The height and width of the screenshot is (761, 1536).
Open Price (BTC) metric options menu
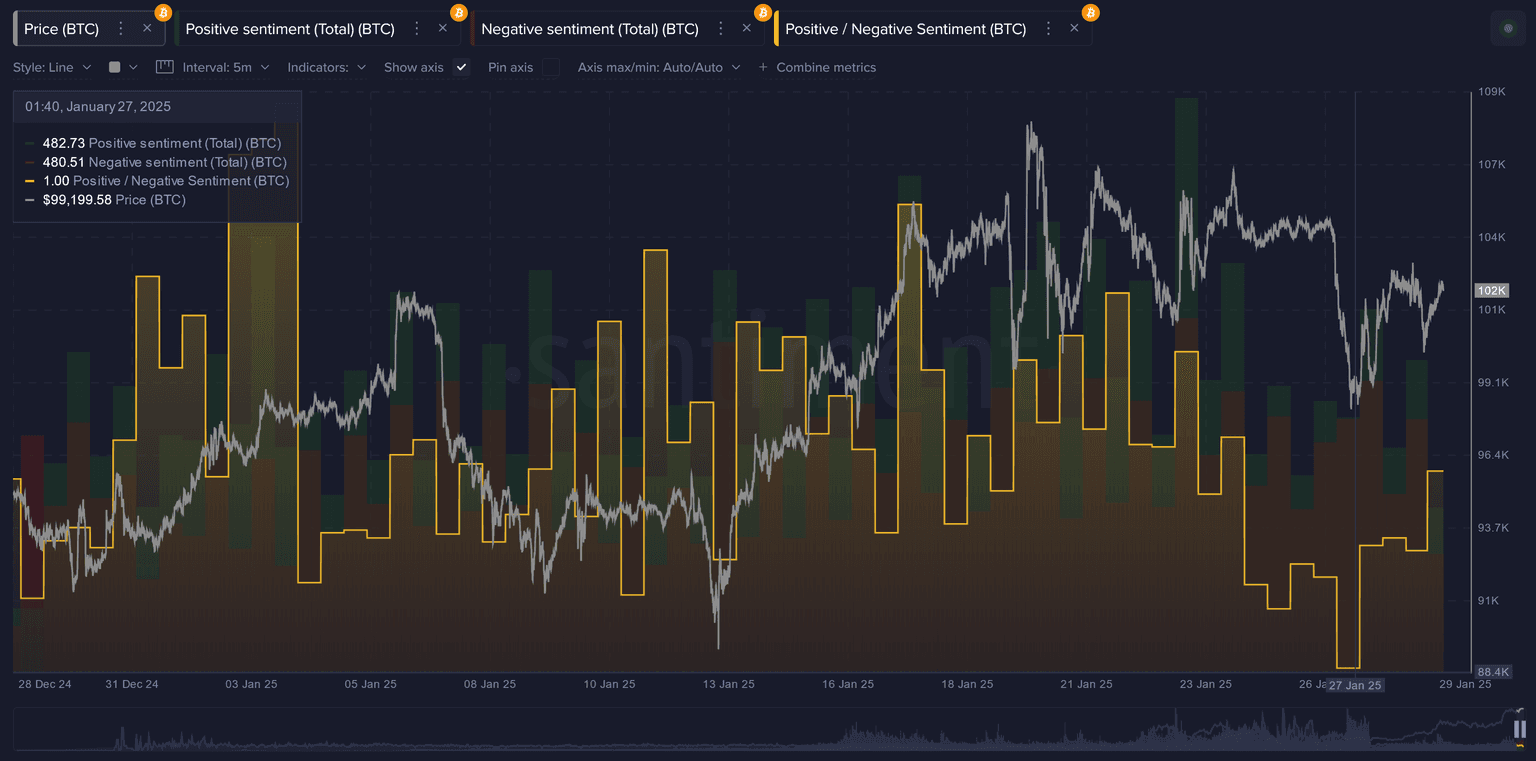click(x=121, y=29)
